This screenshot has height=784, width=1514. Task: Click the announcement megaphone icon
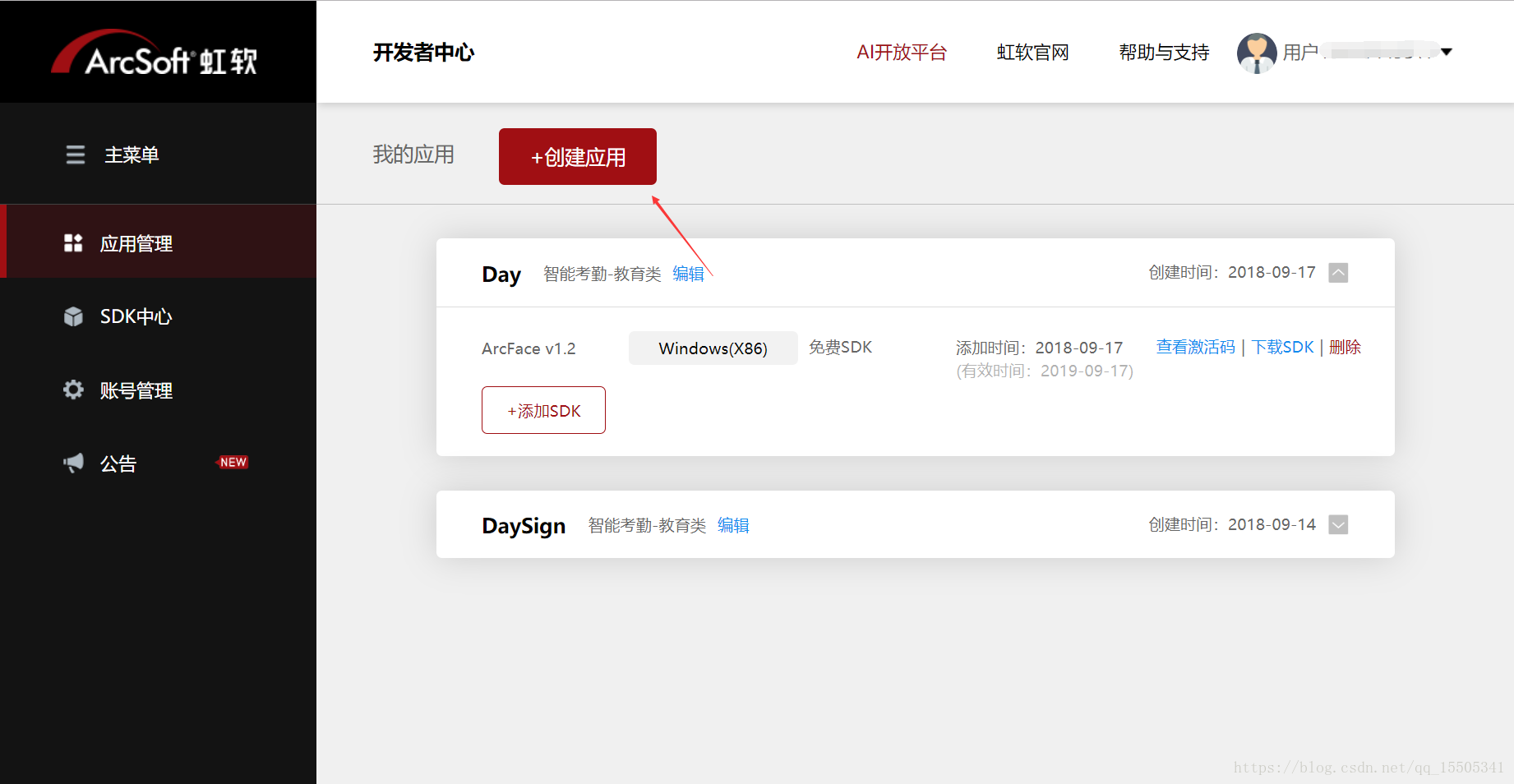(73, 463)
